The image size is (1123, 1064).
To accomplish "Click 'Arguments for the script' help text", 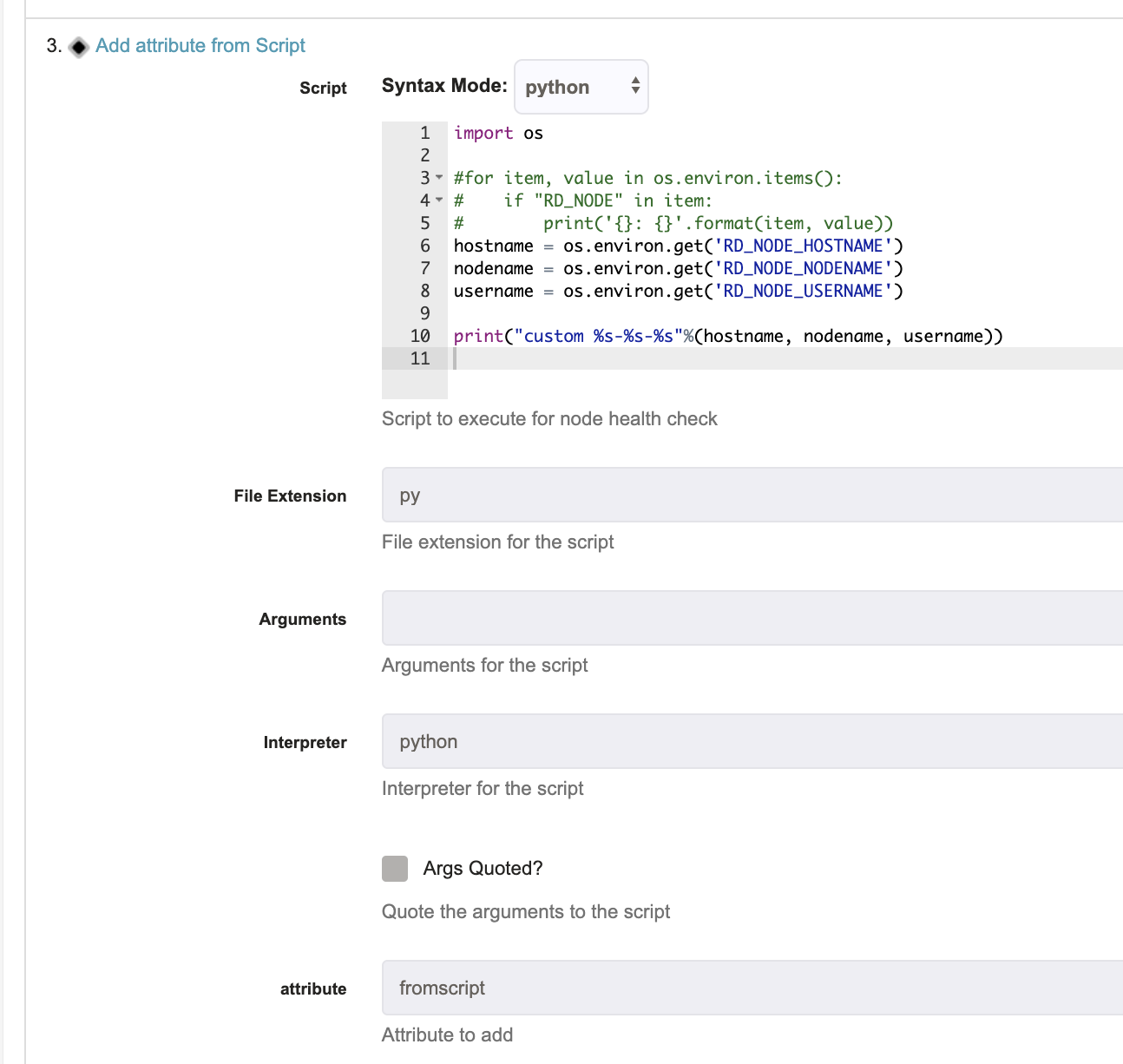I will (x=484, y=665).
